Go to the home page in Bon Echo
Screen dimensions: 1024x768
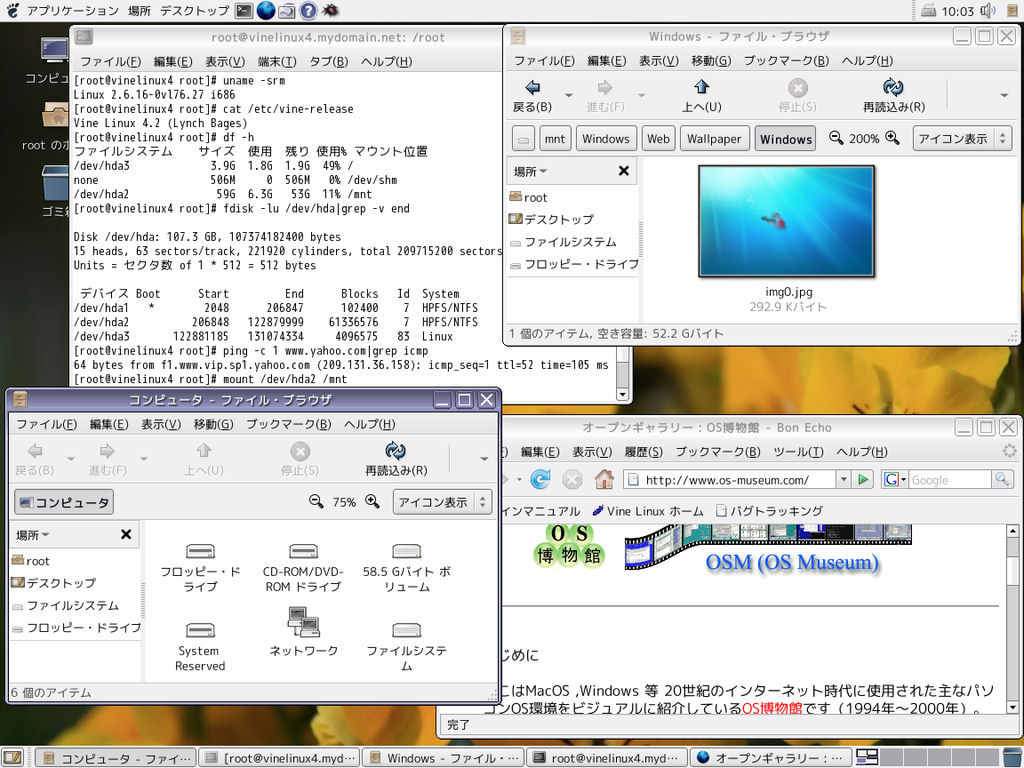click(604, 480)
